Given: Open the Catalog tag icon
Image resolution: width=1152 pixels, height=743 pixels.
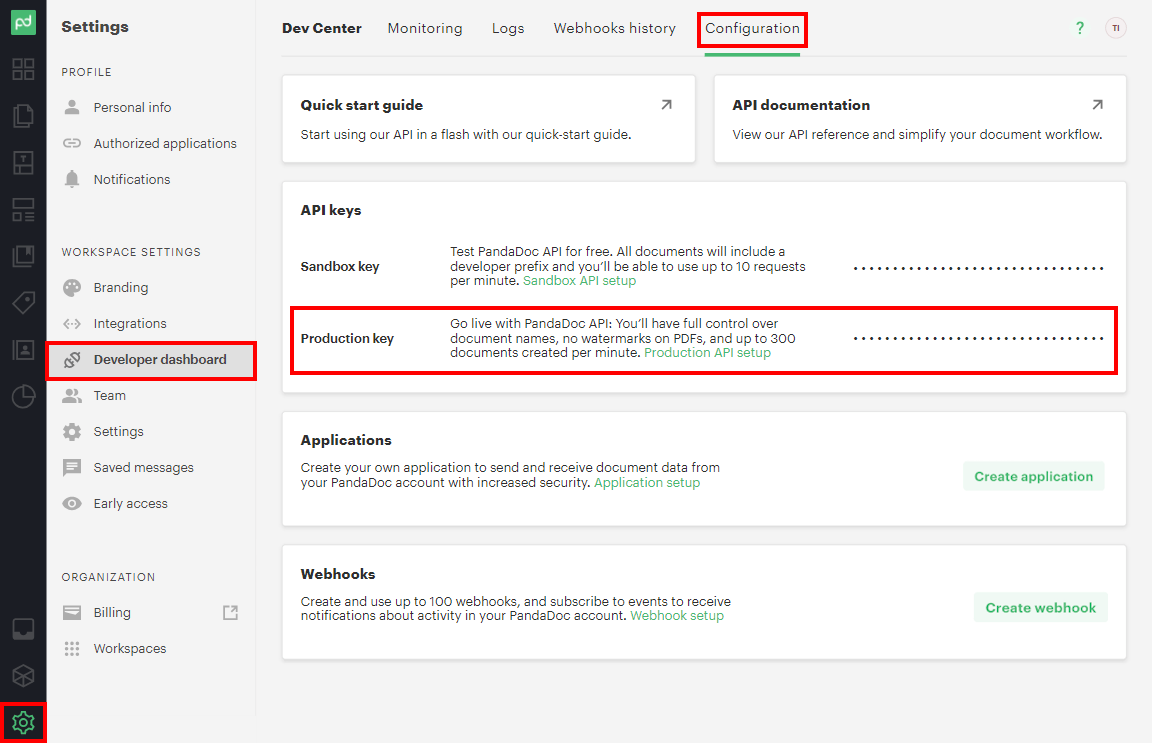Looking at the screenshot, I should 24,302.
